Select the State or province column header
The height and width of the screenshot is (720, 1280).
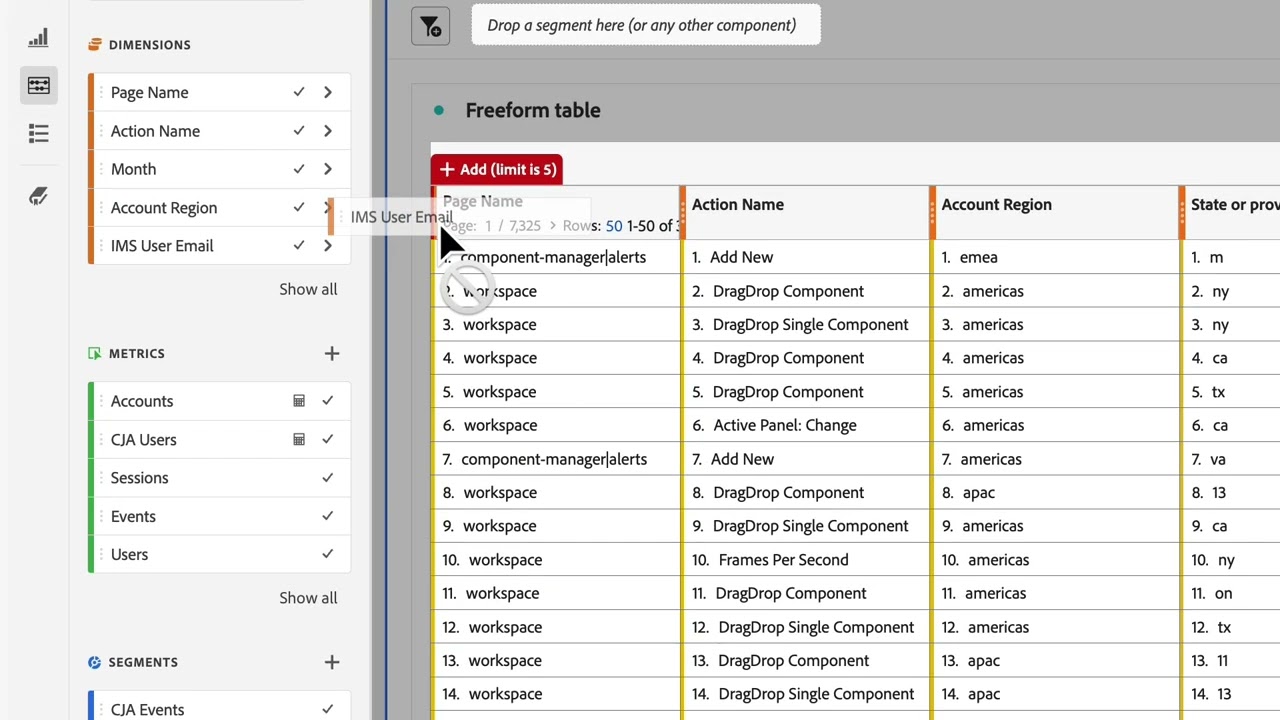click(x=1235, y=204)
